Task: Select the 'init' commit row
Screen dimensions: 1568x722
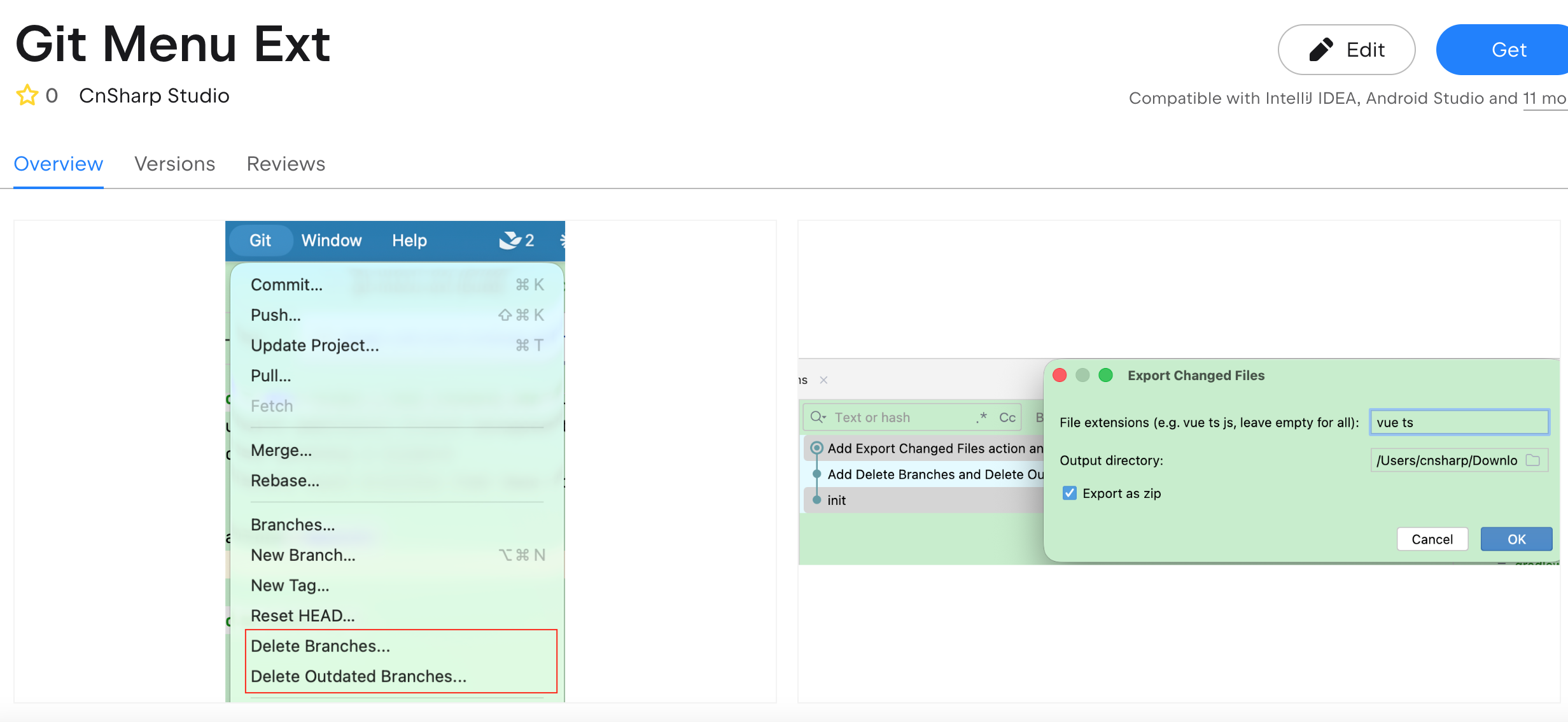Action: tap(924, 500)
